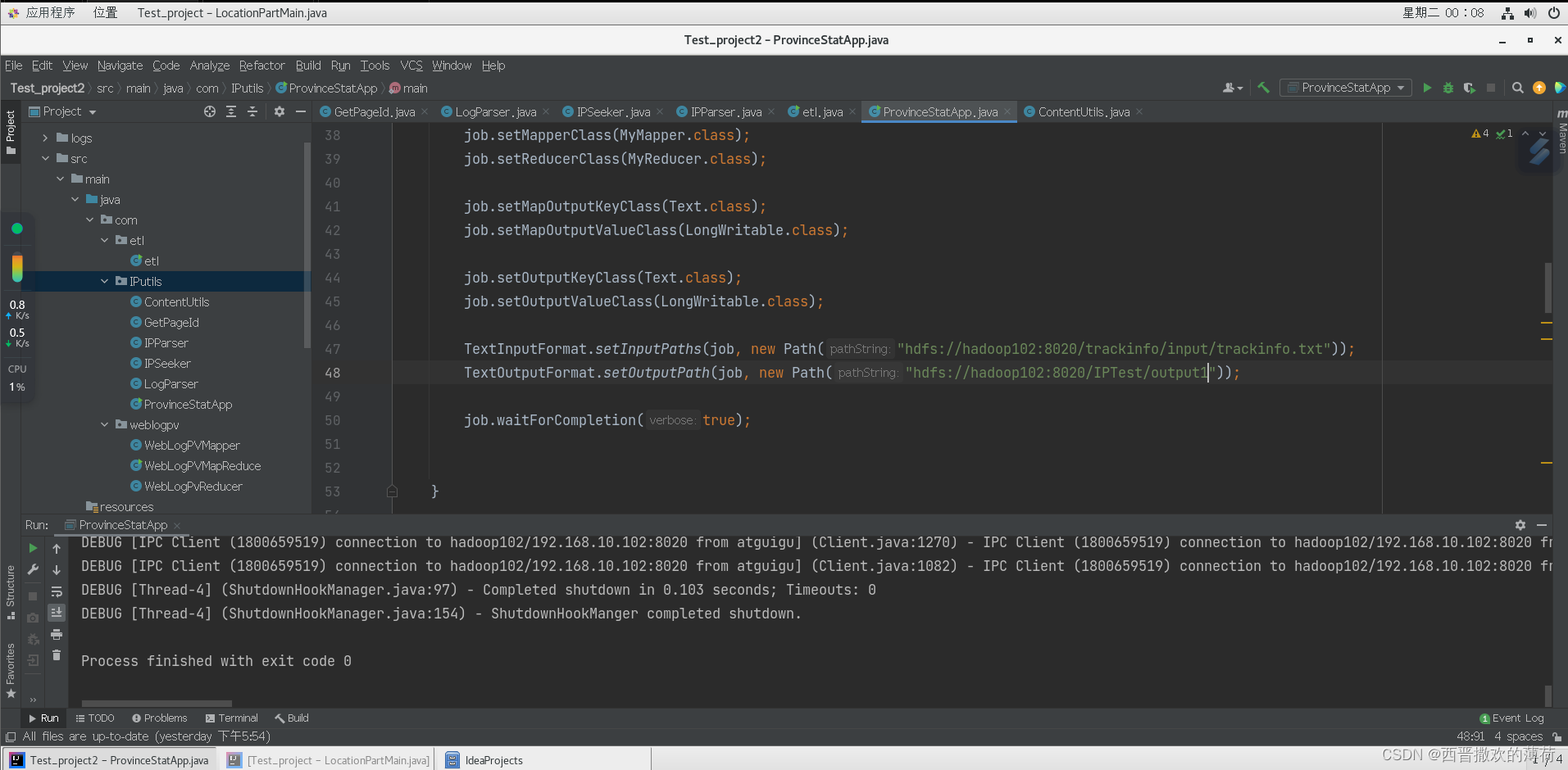Go down the stack trace in Run console
Screen dimensions: 1568x770
(57, 569)
